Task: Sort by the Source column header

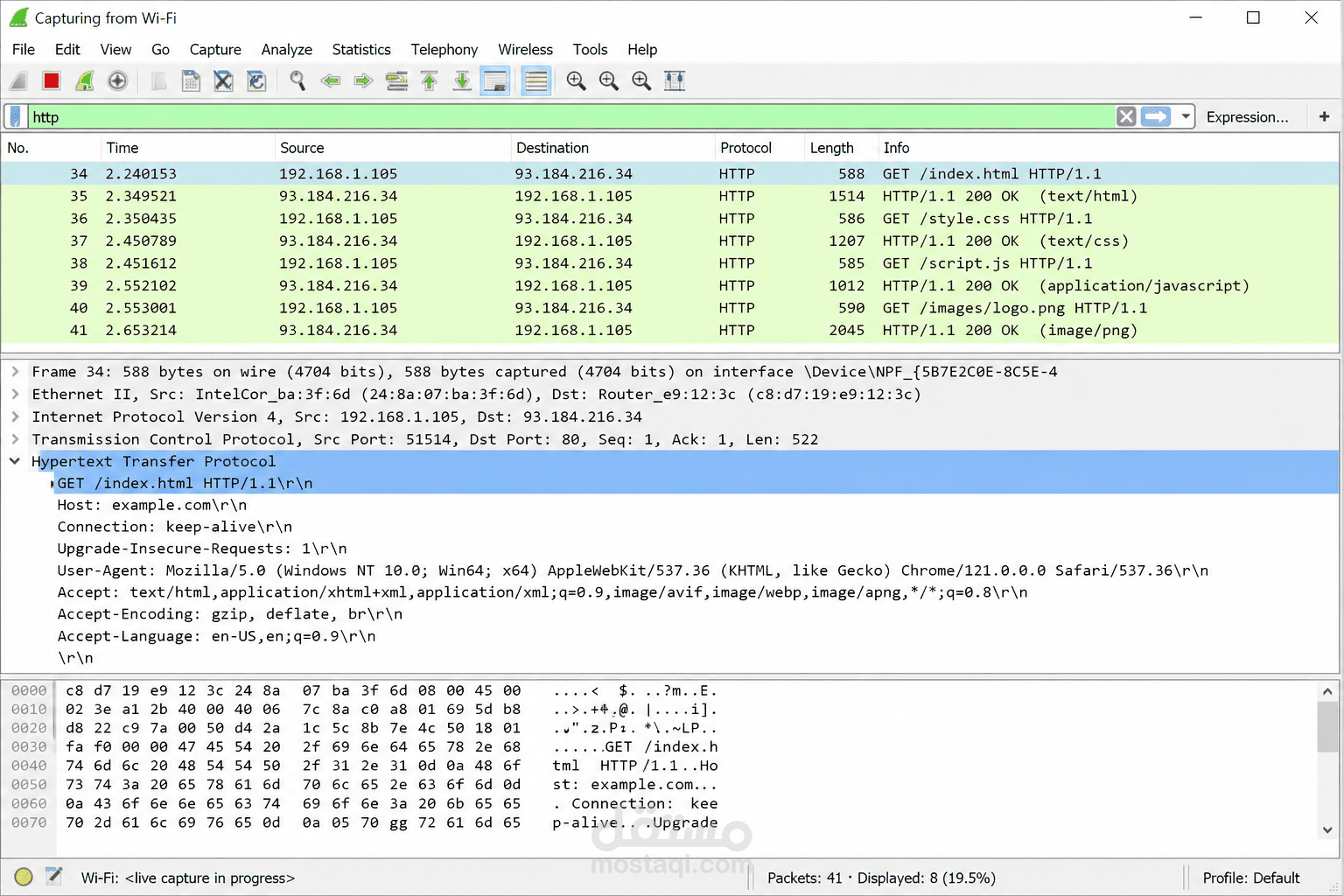Action: [392, 148]
